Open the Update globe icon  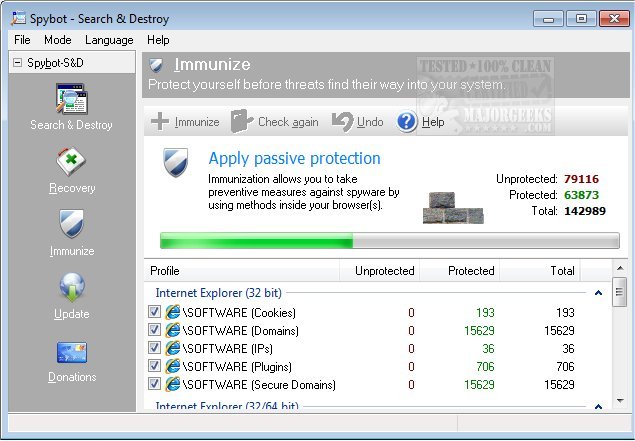(71, 288)
